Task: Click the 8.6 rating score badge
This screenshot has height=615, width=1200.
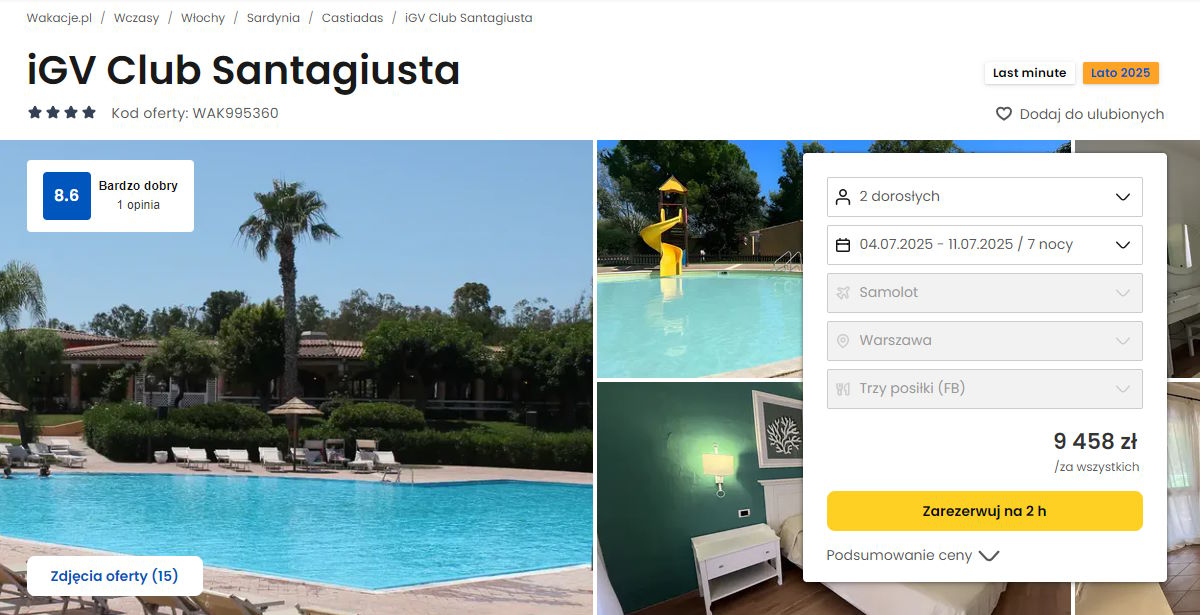Action: 67,196
